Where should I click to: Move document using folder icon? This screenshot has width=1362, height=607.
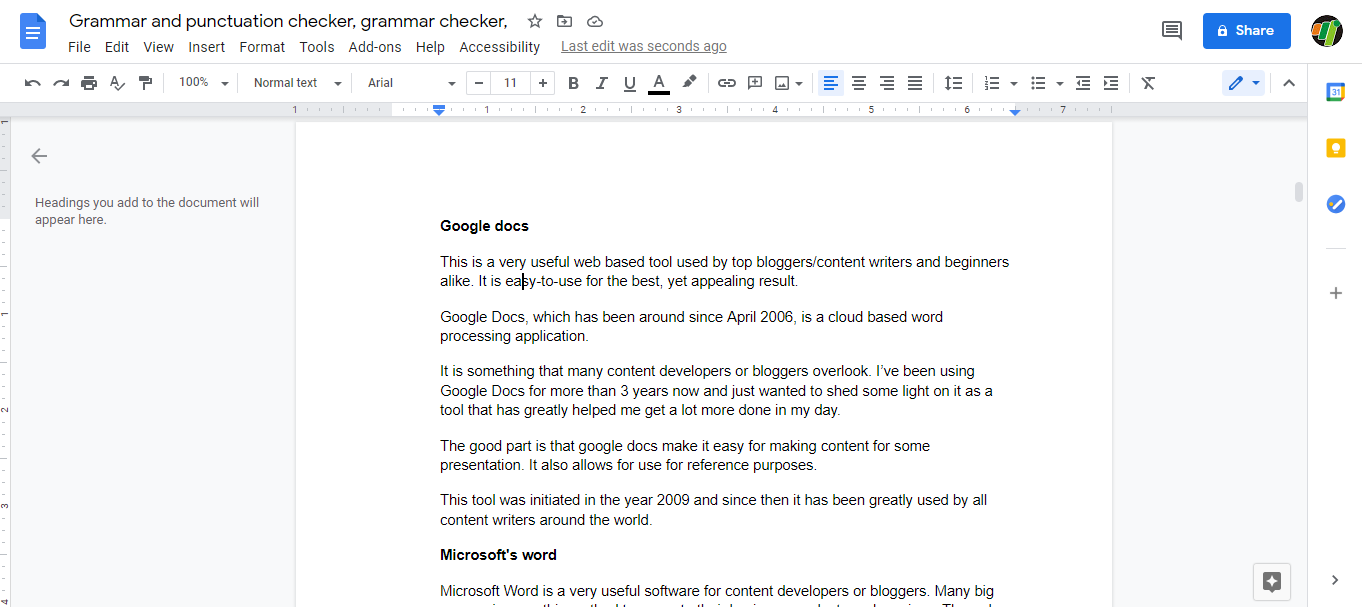tap(565, 21)
